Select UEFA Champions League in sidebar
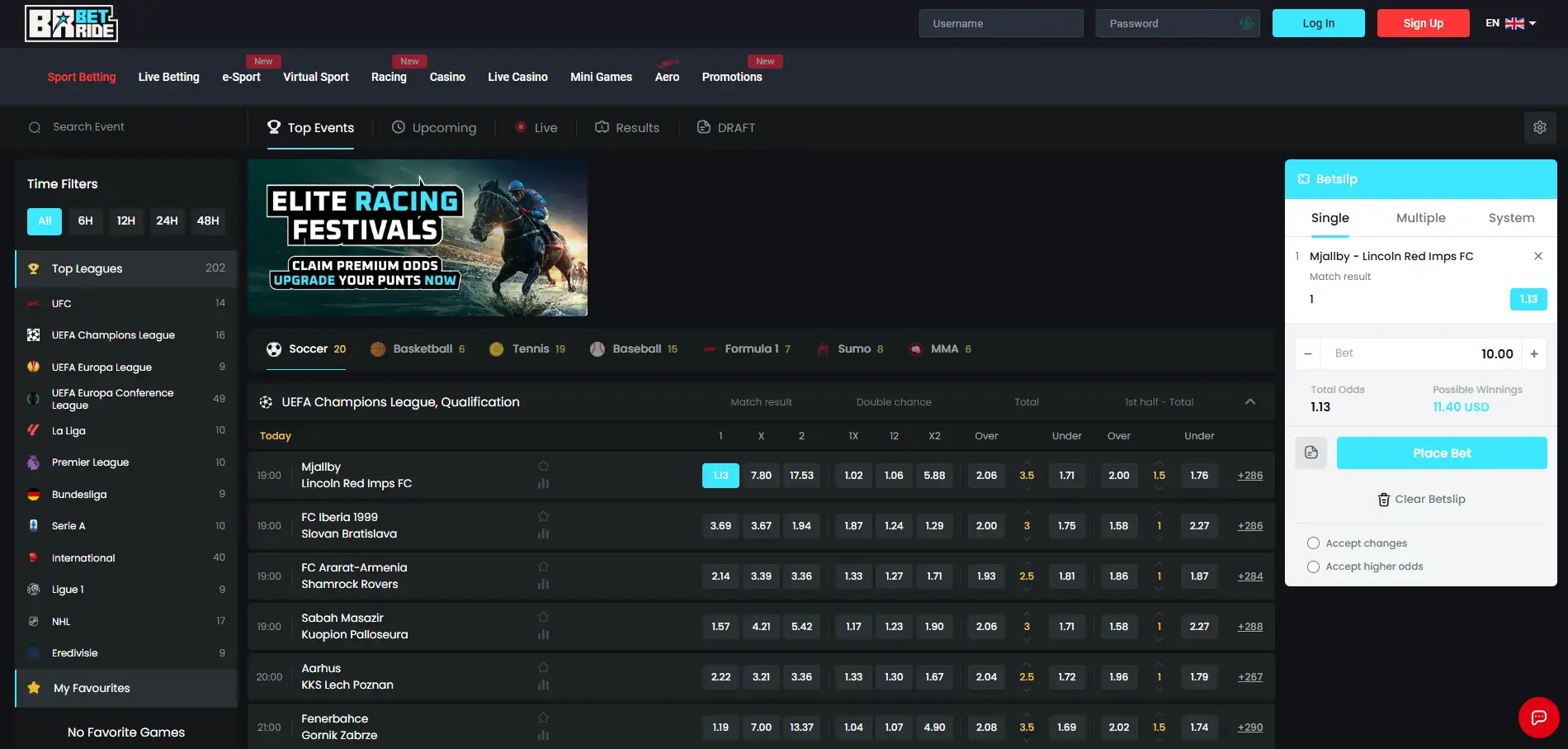The image size is (1568, 749). 126,335
